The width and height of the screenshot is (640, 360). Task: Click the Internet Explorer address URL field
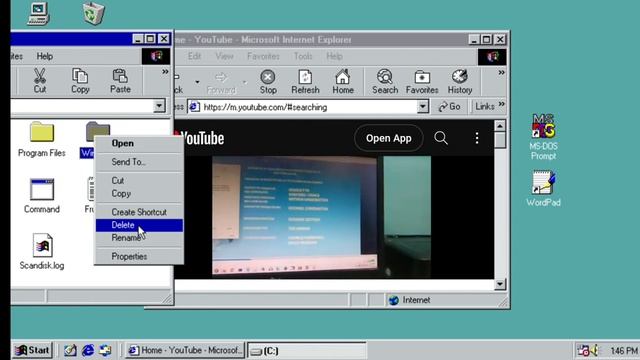pos(303,107)
